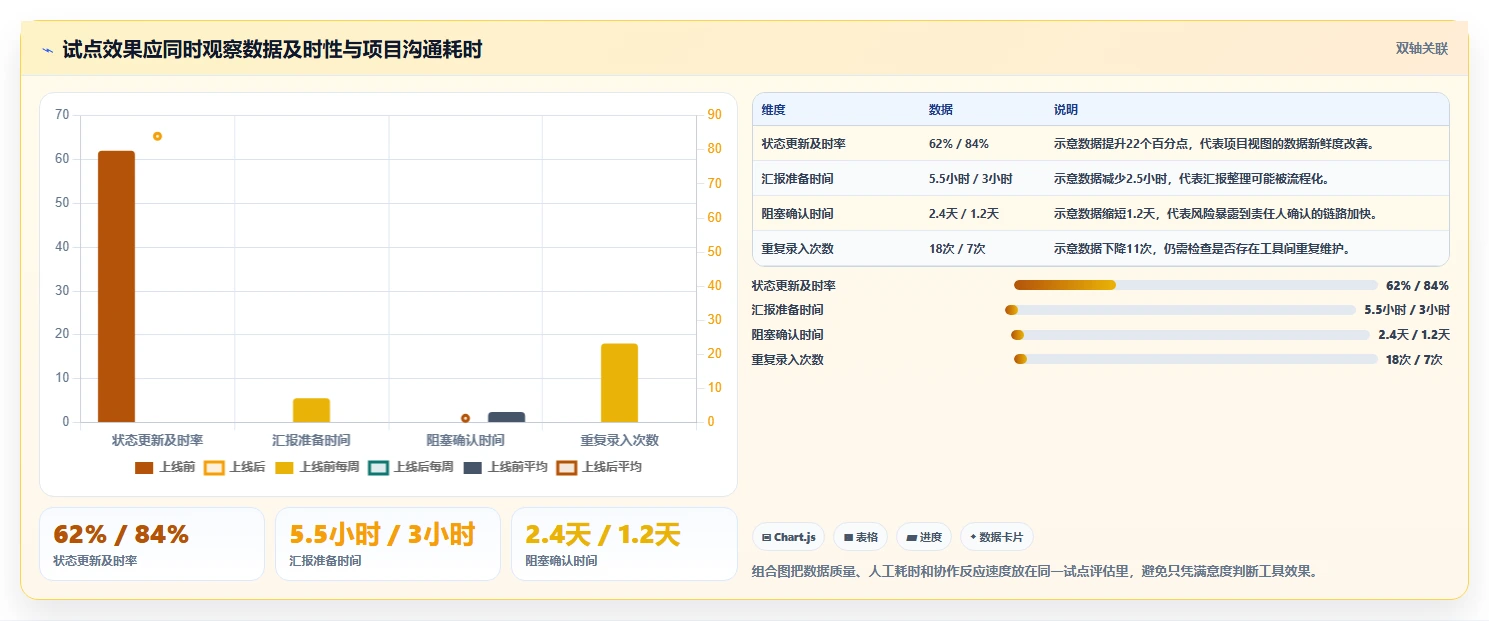The image size is (1489, 621).
Task: Toggle the 上线前每周 legend item
Action: 316,467
